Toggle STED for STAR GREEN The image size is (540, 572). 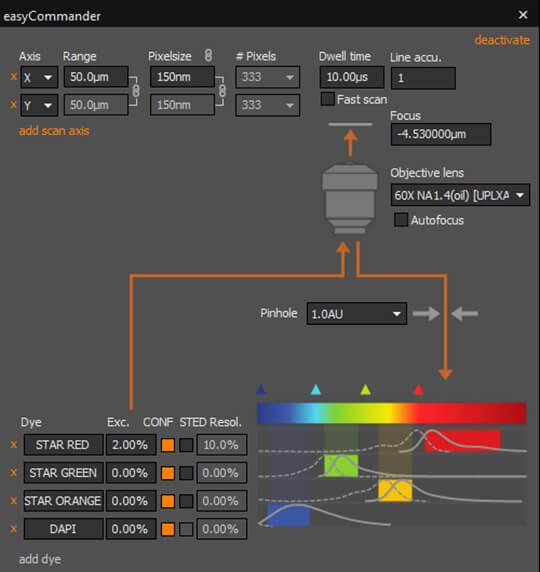(x=186, y=473)
